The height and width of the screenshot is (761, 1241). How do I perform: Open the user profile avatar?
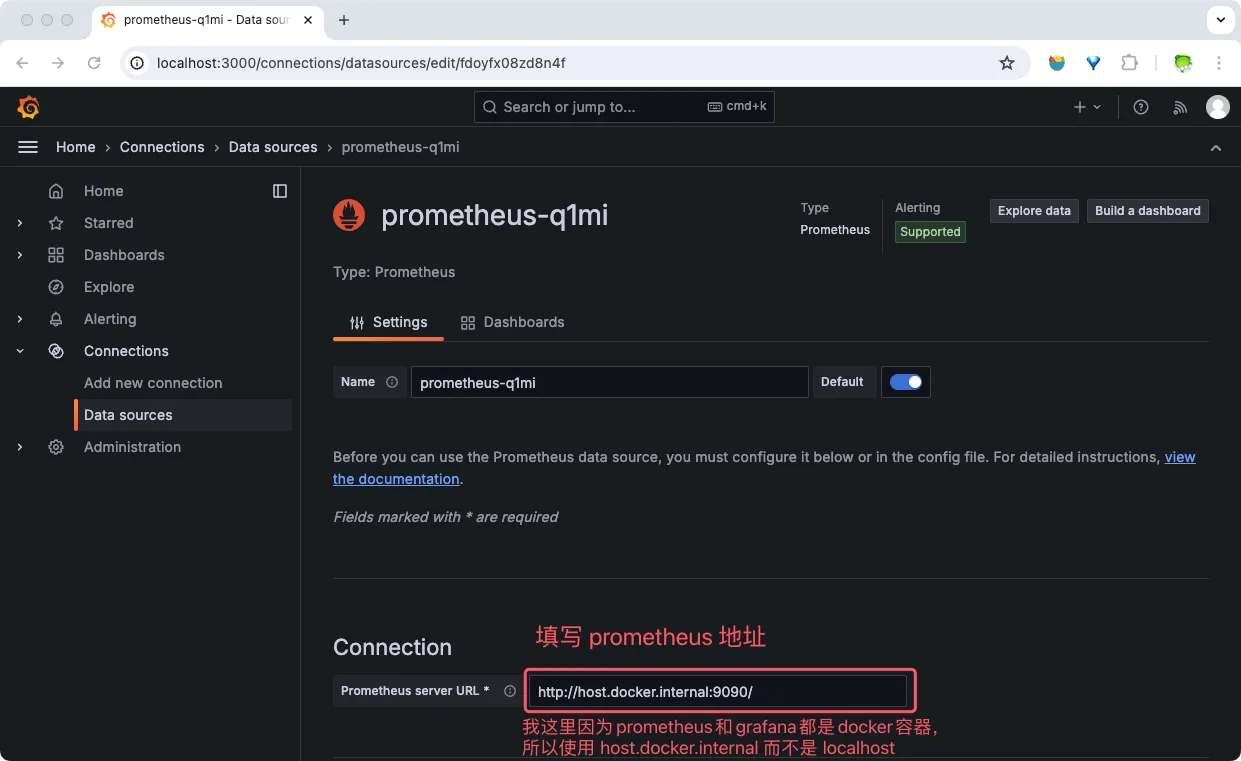[x=1218, y=107]
